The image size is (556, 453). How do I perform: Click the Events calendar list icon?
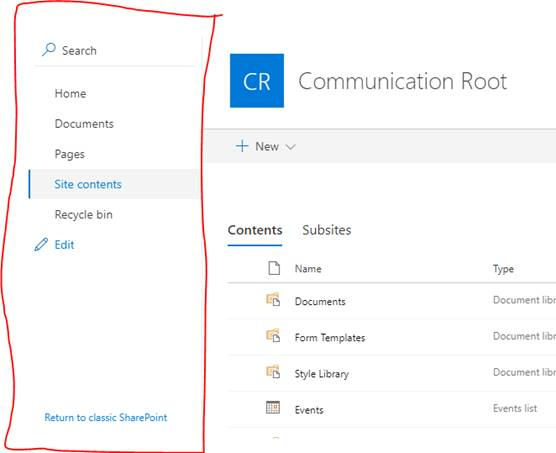pyautogui.click(x=273, y=408)
